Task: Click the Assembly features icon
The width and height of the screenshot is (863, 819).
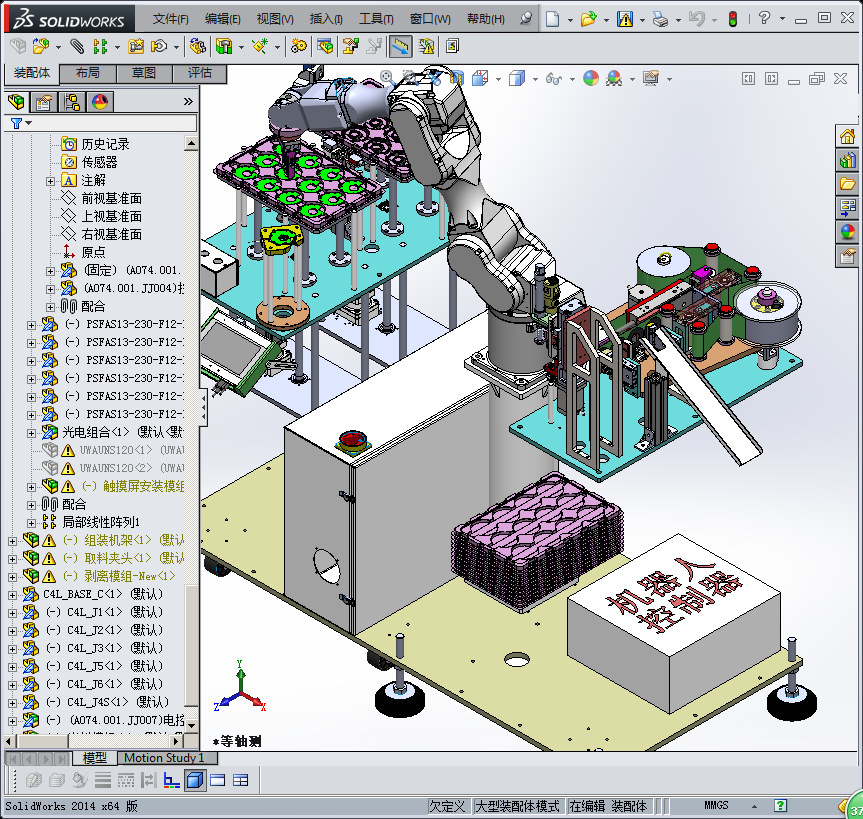Action: [x=223, y=46]
